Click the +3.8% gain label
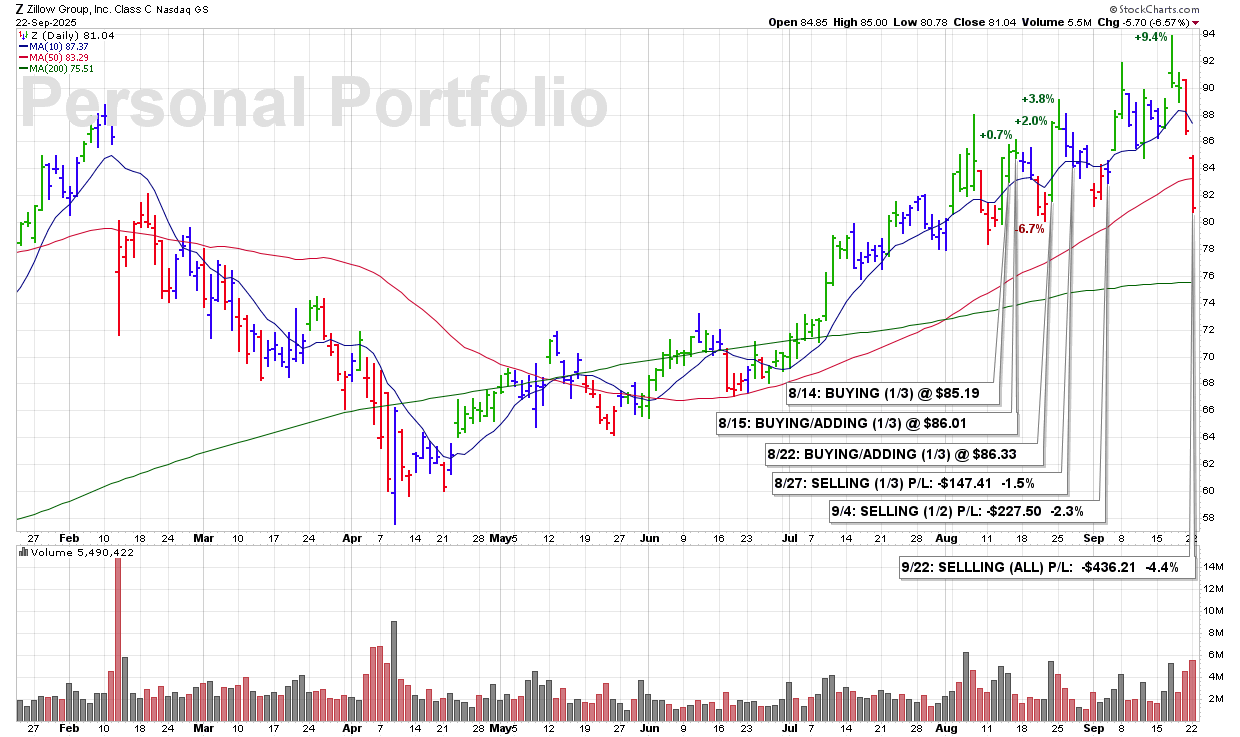Screen dimensions: 1240x737 [1037, 99]
